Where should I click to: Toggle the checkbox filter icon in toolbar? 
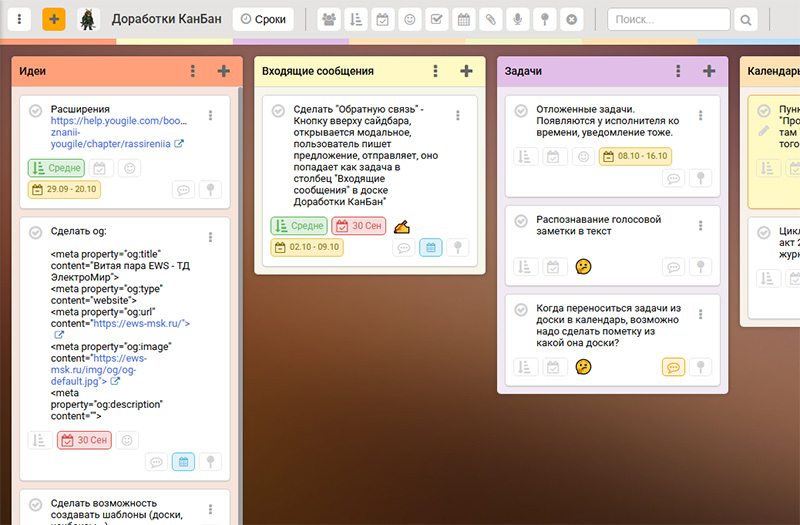coord(437,19)
